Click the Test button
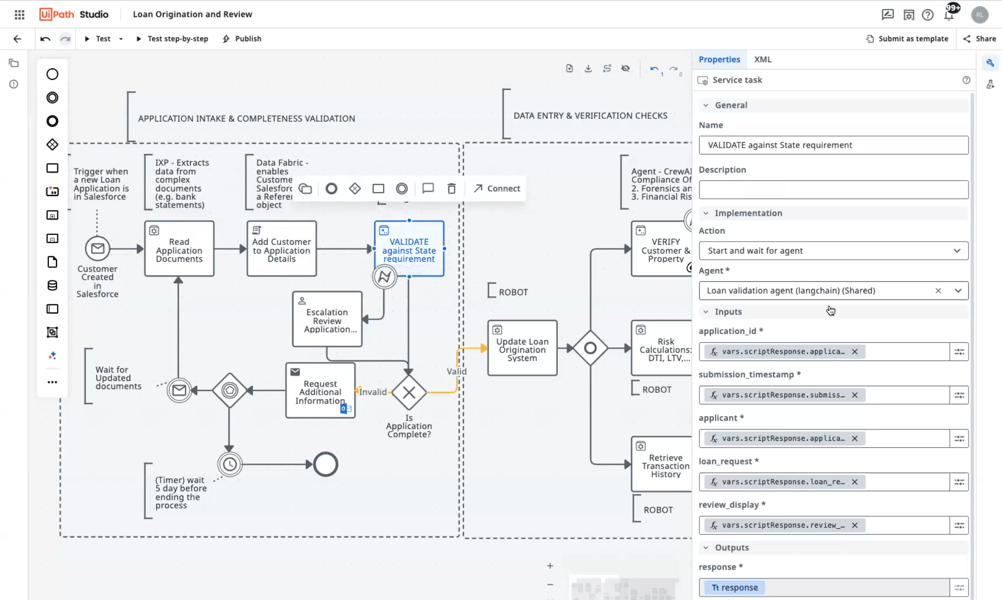Image resolution: width=1002 pixels, height=600 pixels. coord(98,39)
